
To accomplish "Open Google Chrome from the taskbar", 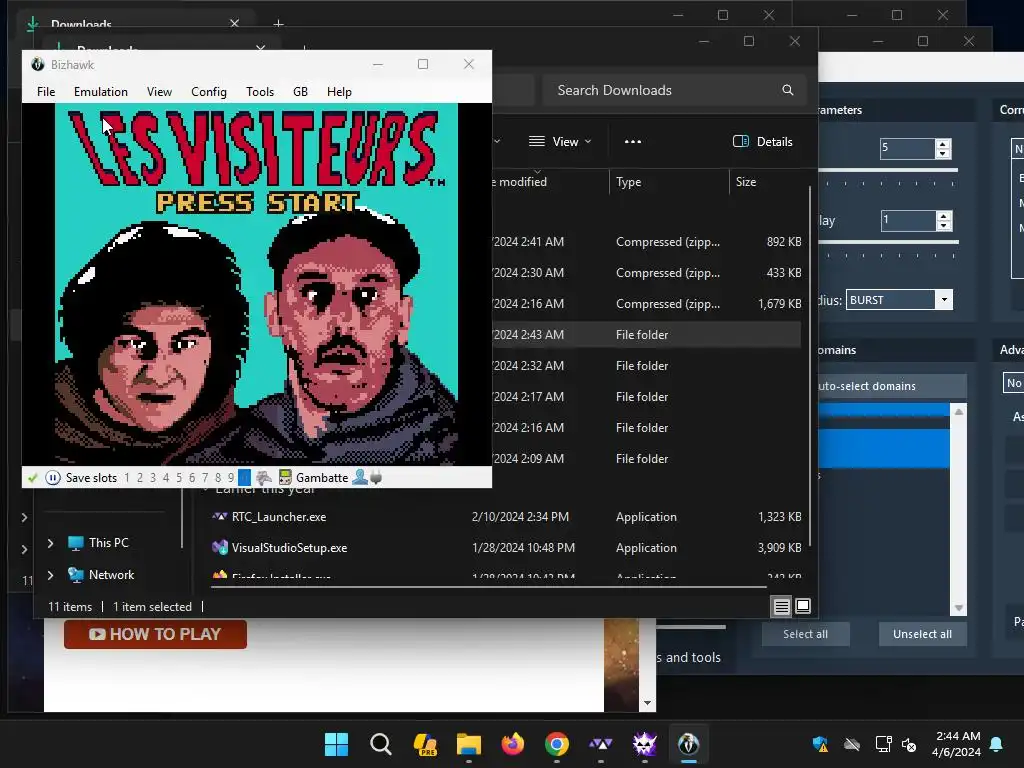I will 556,744.
